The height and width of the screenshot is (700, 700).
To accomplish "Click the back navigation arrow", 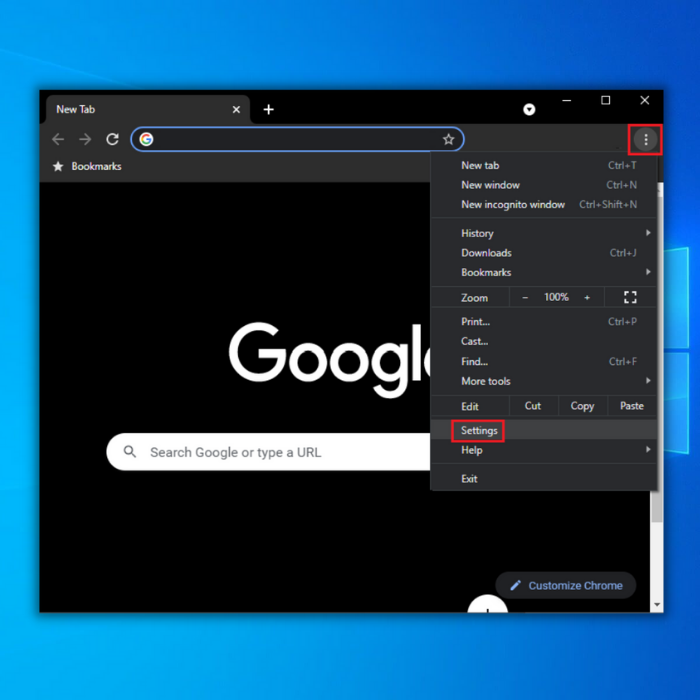I will 58,139.
